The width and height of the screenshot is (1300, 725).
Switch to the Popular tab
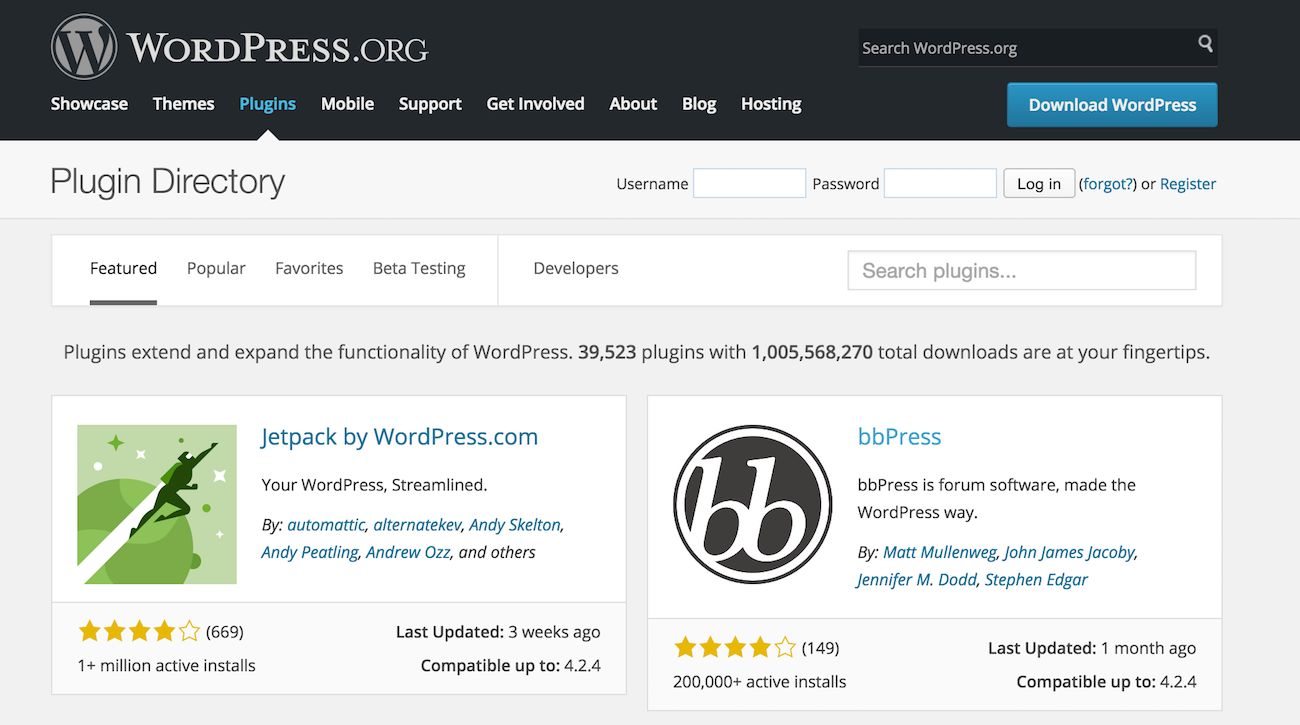pyautogui.click(x=216, y=268)
